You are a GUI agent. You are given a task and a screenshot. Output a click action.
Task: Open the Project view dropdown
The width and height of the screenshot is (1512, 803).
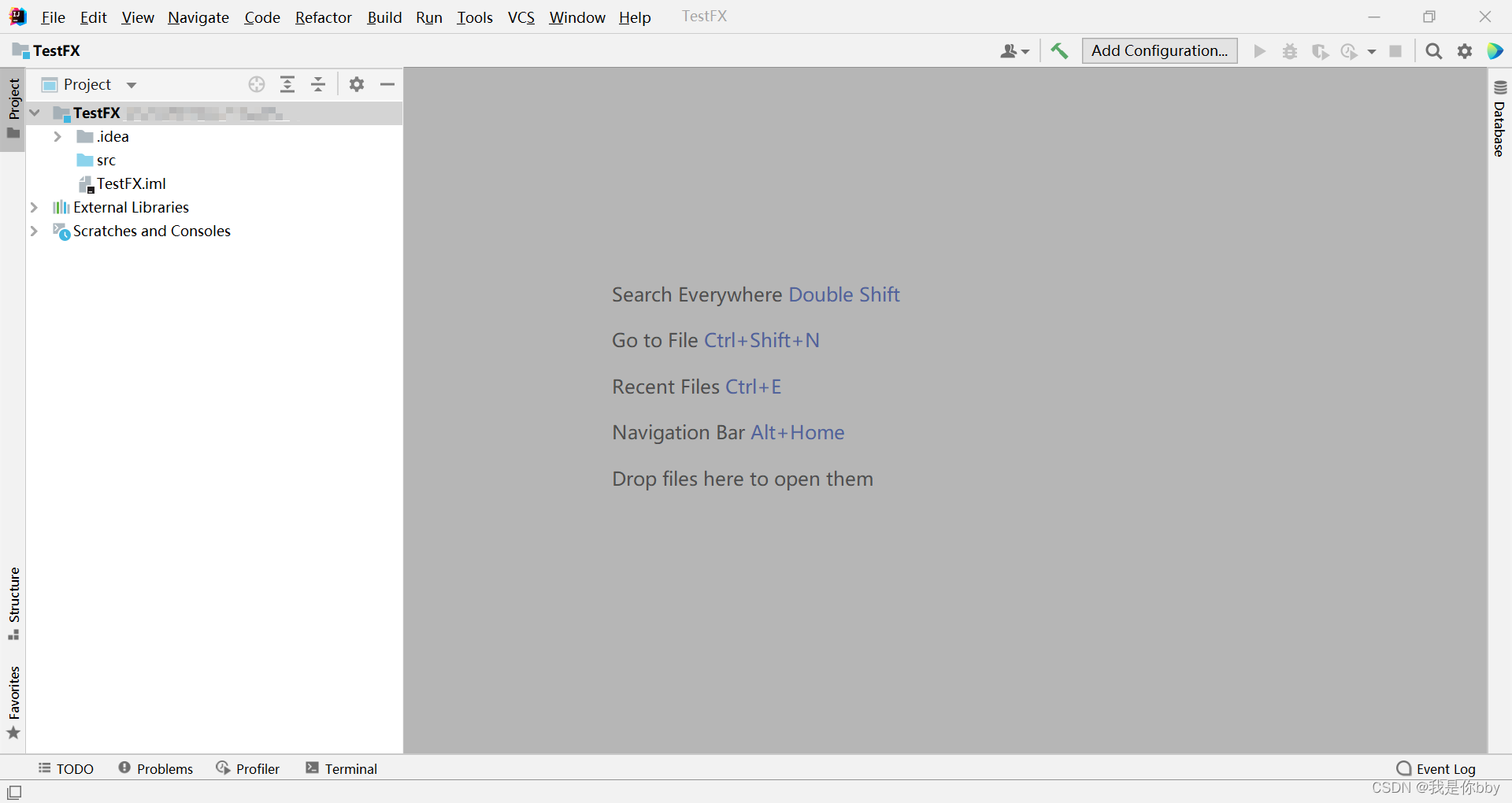[131, 84]
